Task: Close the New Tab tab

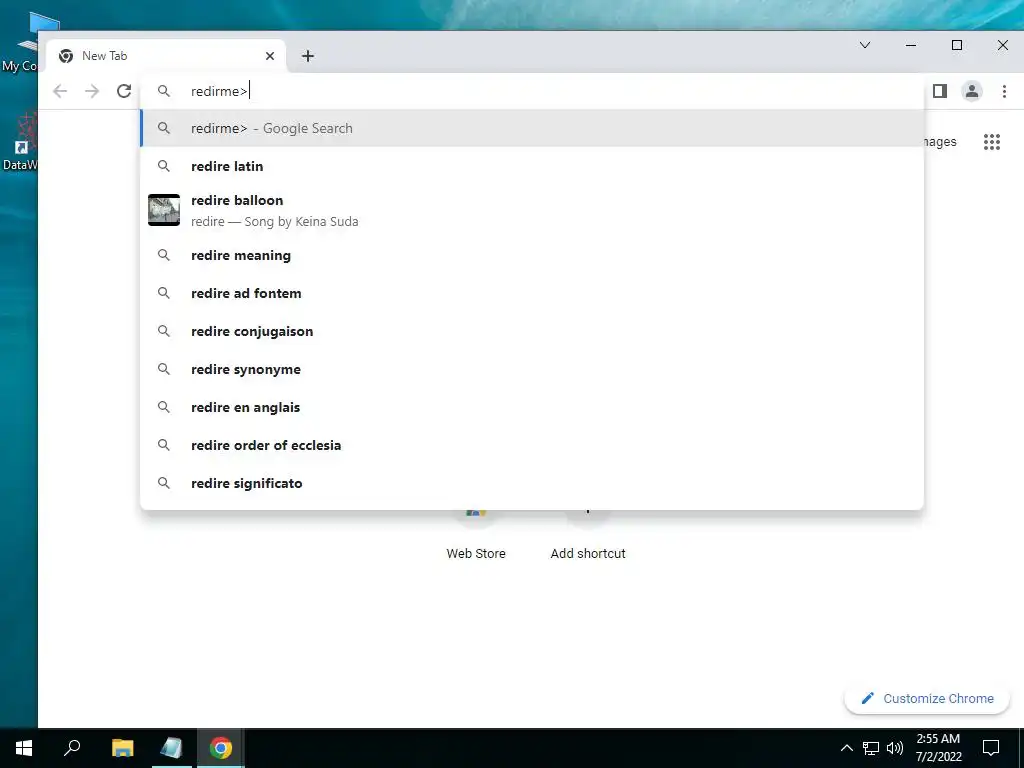Action: [x=270, y=56]
